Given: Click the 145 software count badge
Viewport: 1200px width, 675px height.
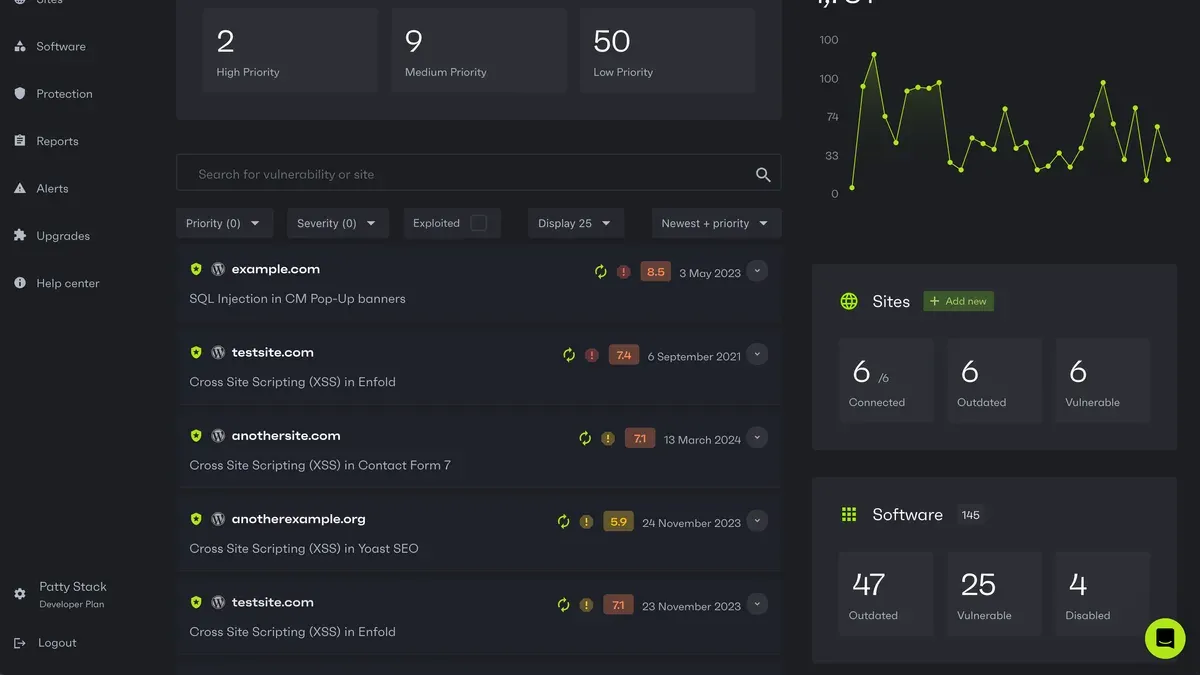Looking at the screenshot, I should pos(971,515).
